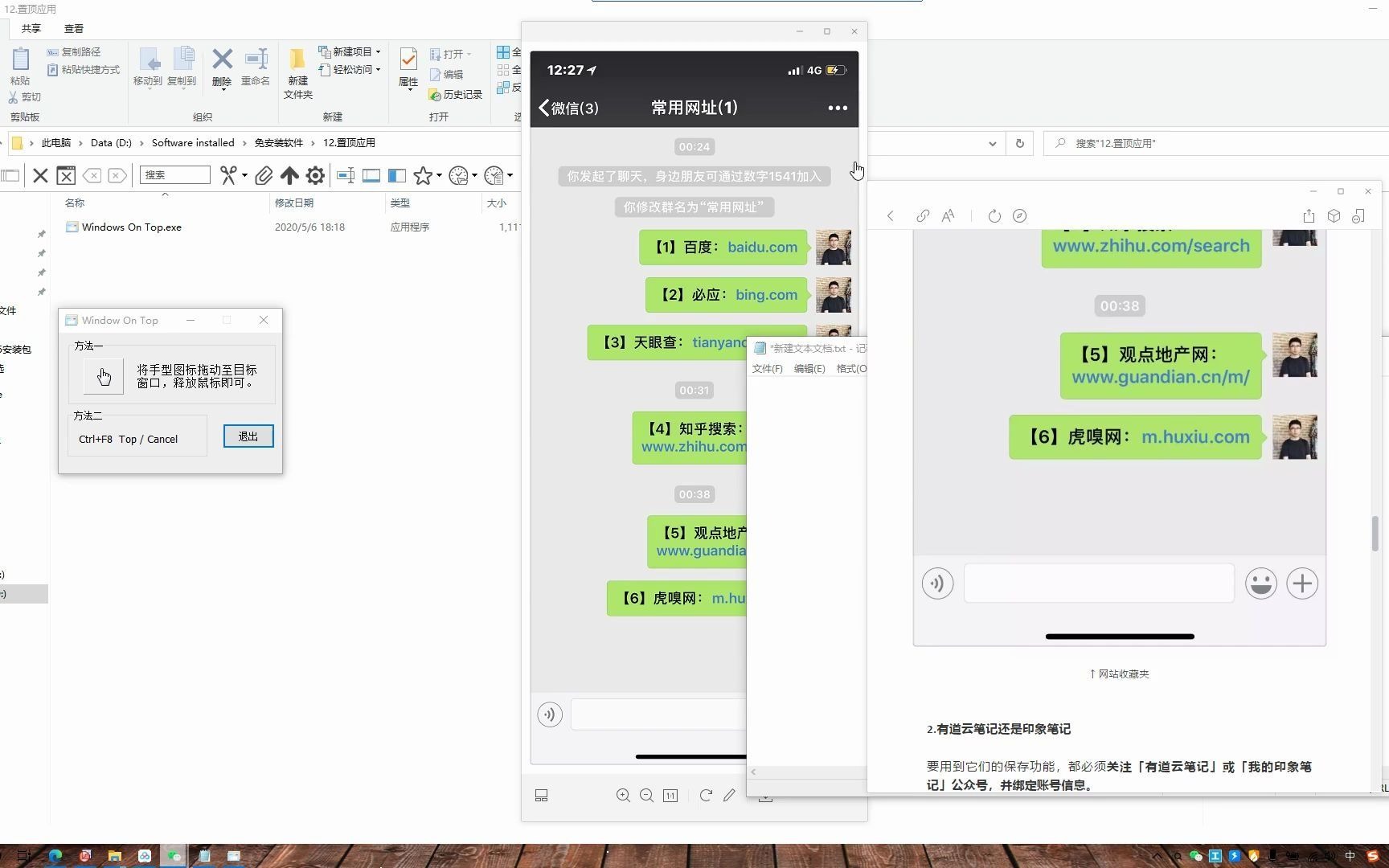Open the dropdown arrow next to the star icon
The width and height of the screenshot is (1389, 868).
[x=439, y=175]
